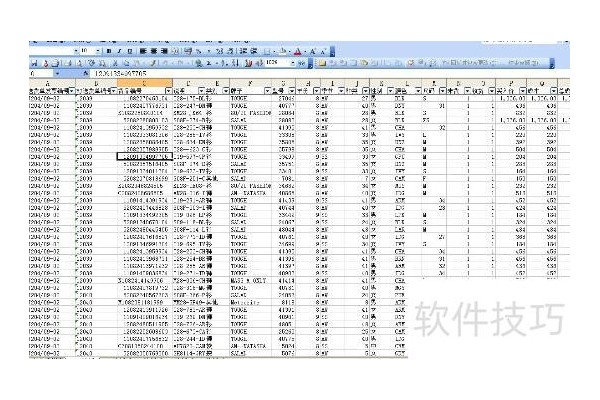This screenshot has height=400, width=600.
Task: Select the first "RM/II FASHION" cell
Action: 250,113
